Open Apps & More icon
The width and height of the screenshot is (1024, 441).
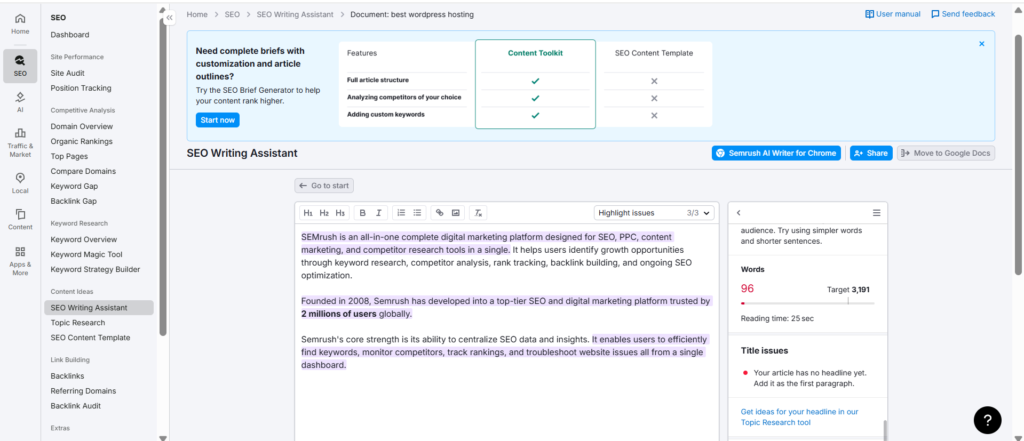pyautogui.click(x=20, y=261)
